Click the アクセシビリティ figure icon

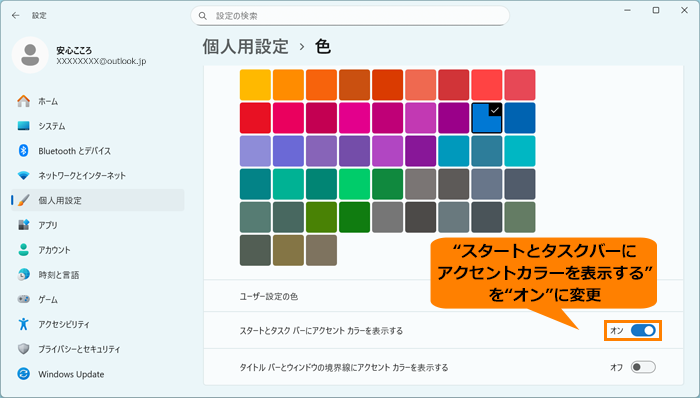pos(24,324)
